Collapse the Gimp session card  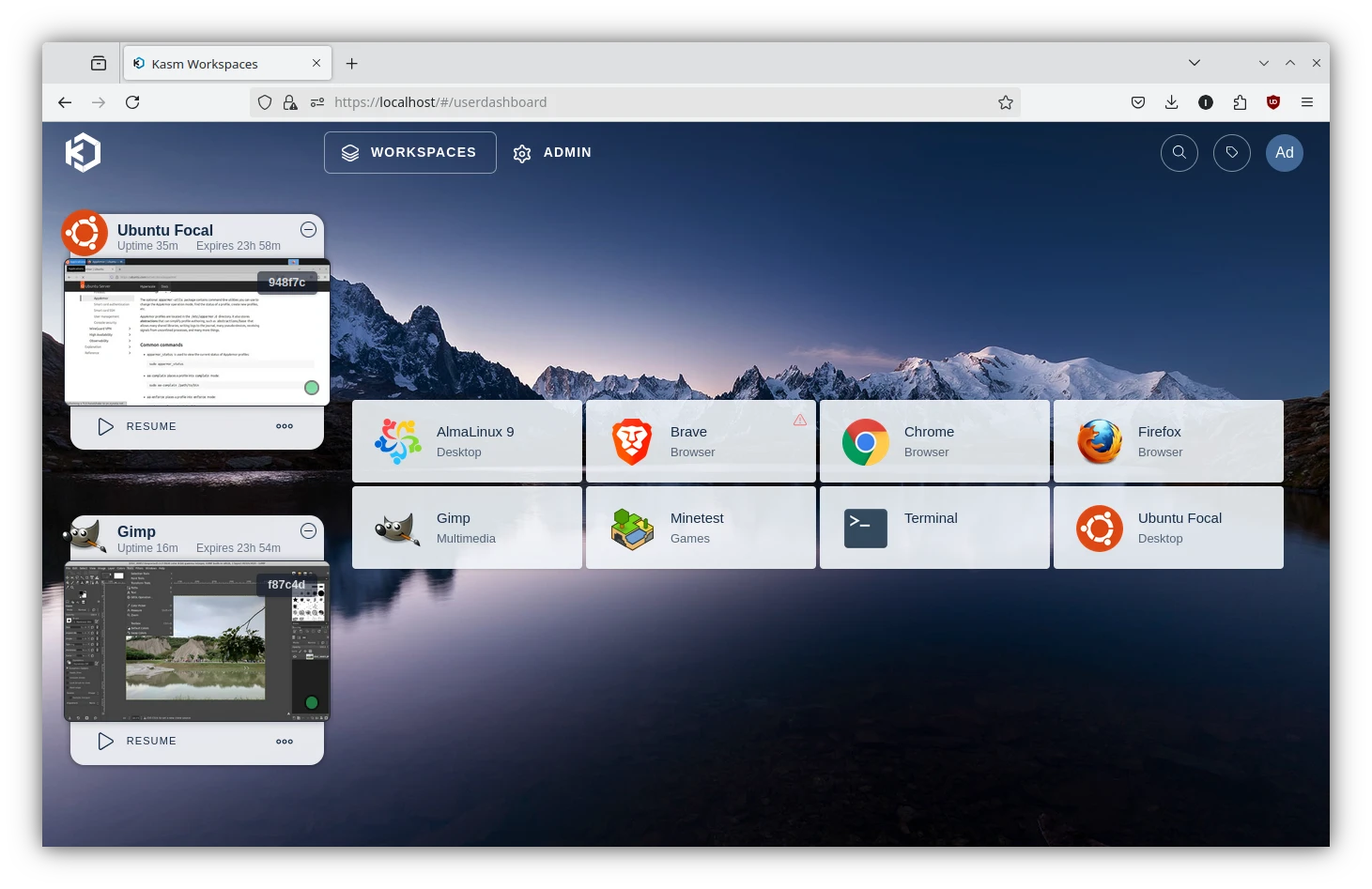point(308,531)
